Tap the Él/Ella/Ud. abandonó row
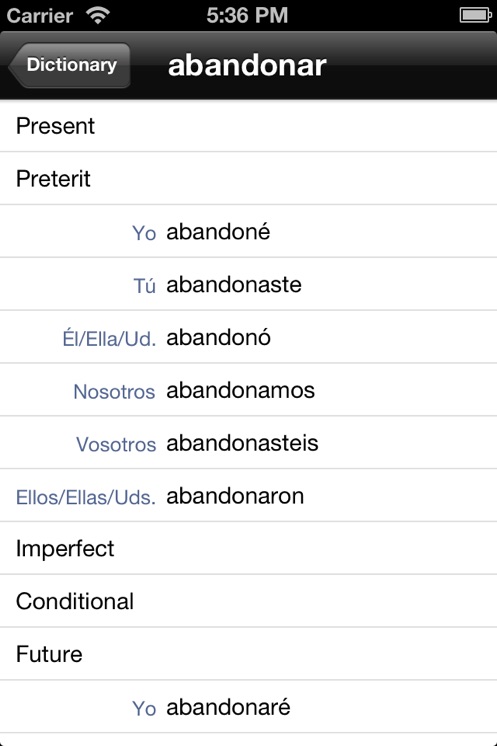Viewport: 497px width, 746px height. tap(248, 337)
